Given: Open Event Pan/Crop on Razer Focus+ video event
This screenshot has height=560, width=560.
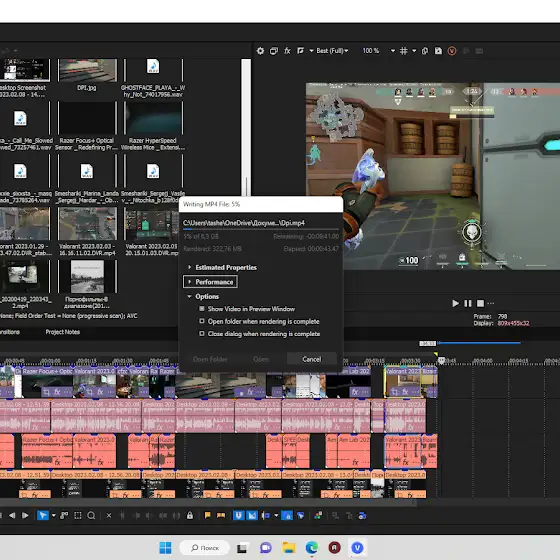Looking at the screenshot, I should point(46,392).
